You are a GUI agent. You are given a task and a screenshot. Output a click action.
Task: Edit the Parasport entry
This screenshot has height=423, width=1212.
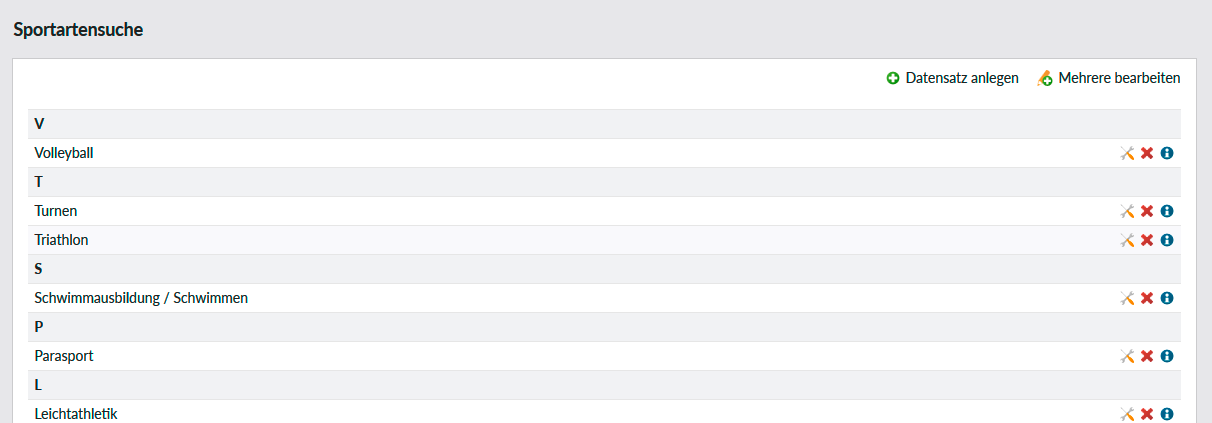(x=1127, y=356)
